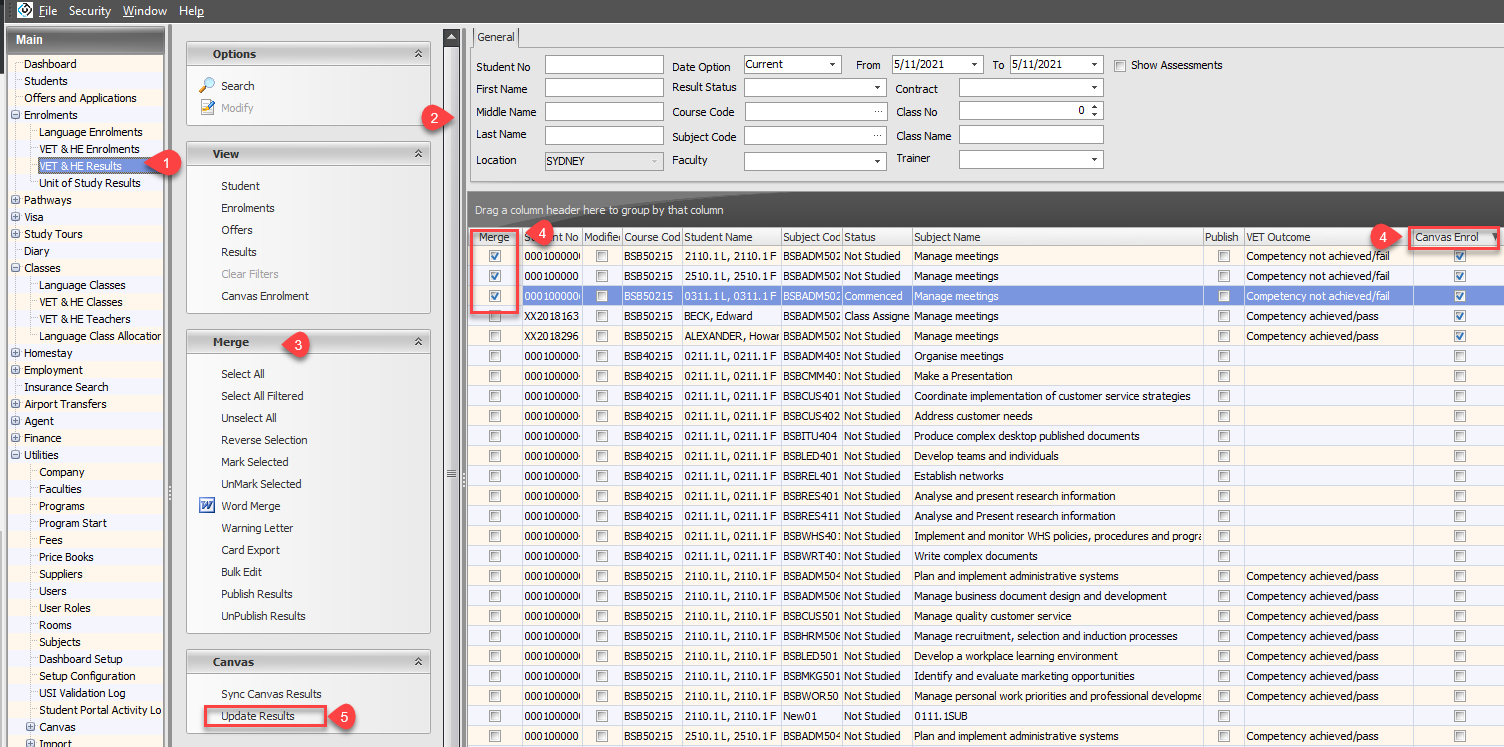Click the Select All Filtered link

pos(262,396)
